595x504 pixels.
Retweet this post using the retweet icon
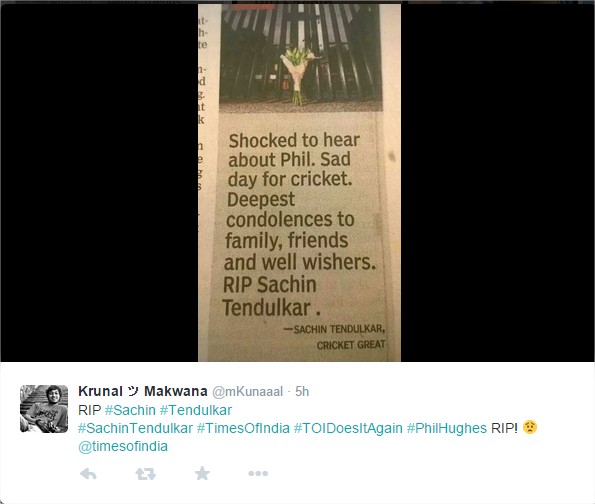146,474
